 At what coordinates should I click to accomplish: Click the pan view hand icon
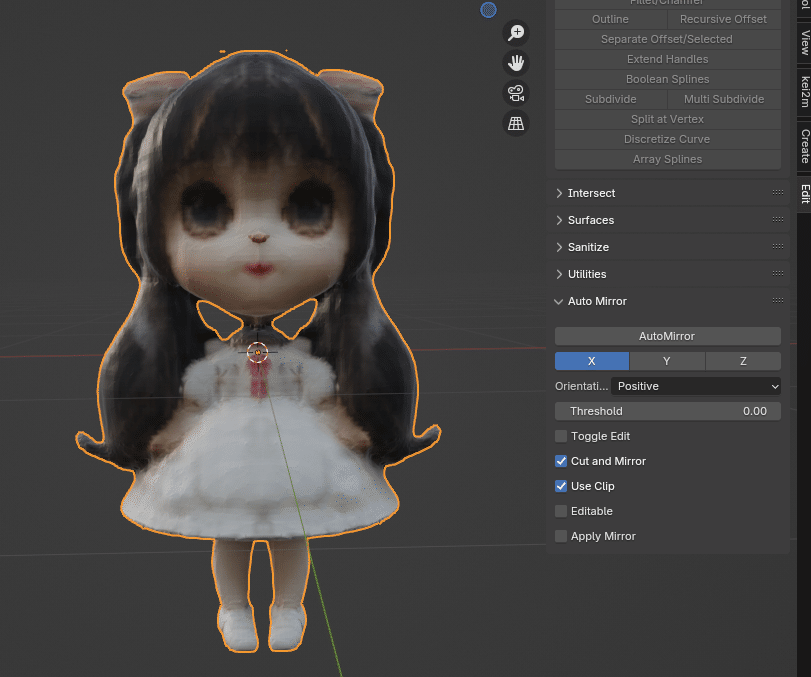tap(516, 63)
